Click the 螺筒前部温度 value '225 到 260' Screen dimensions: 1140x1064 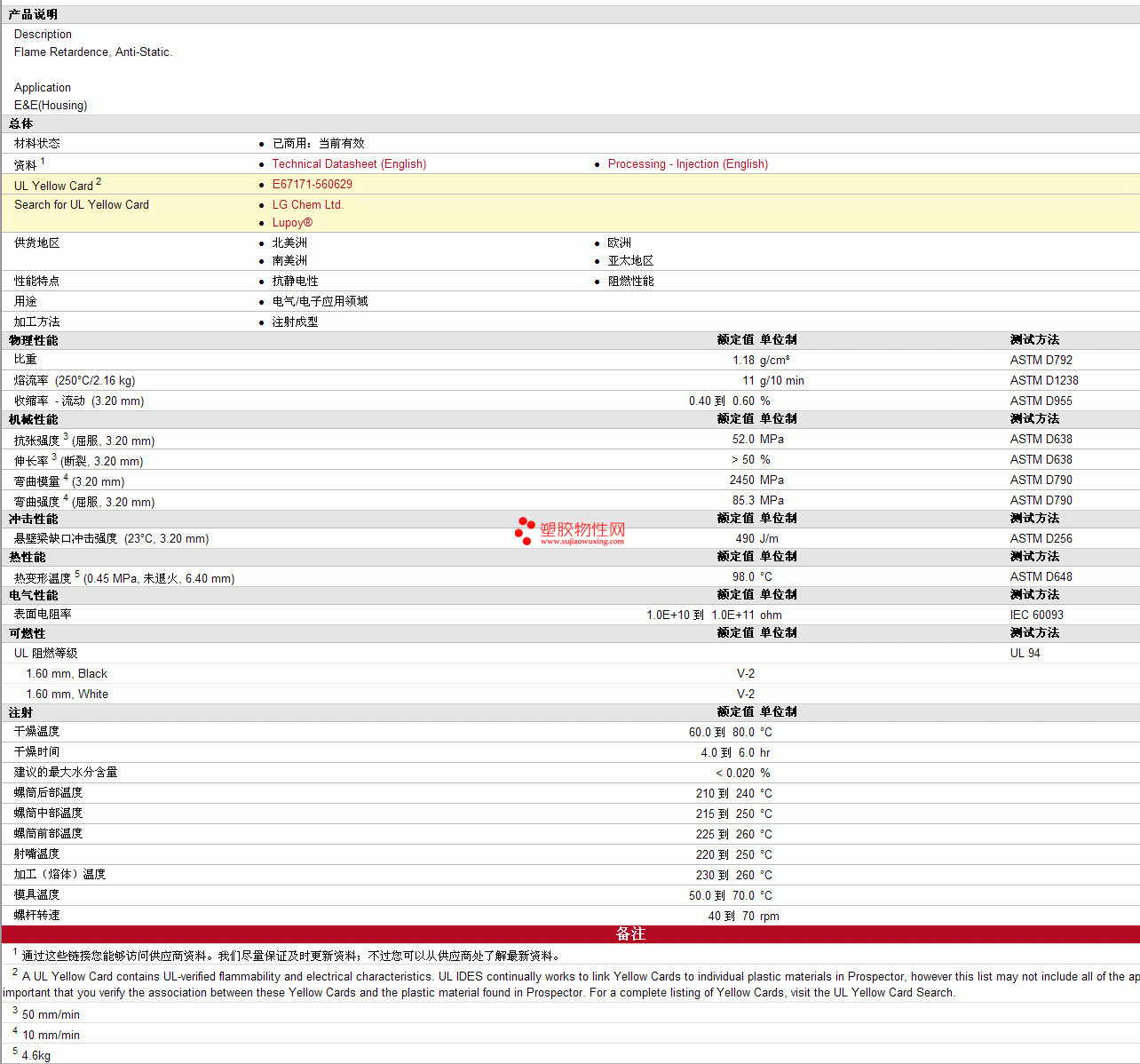click(x=725, y=835)
